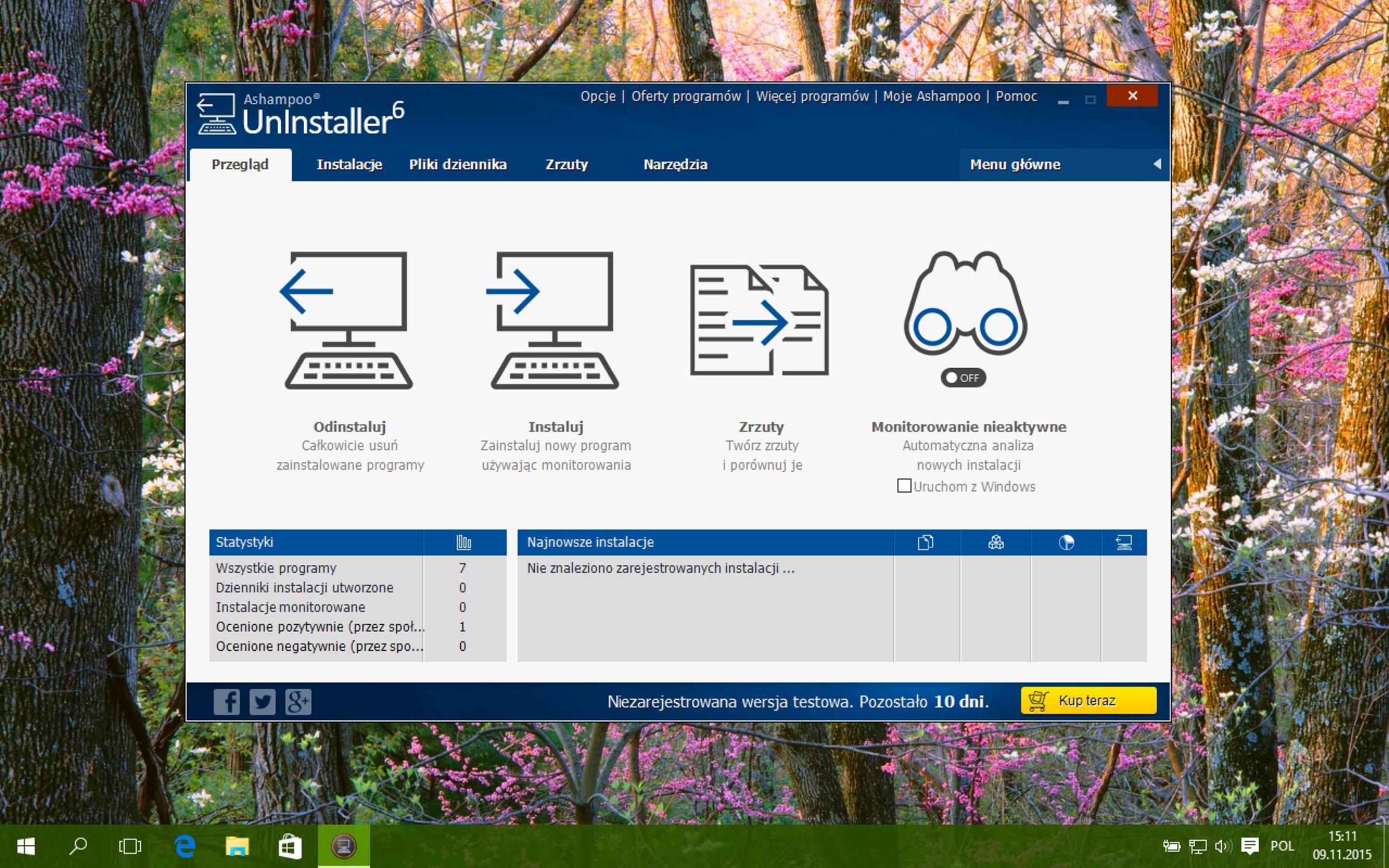Viewport: 1389px width, 868px height.
Task: Open the Opcje link in header
Action: pyautogui.click(x=598, y=96)
